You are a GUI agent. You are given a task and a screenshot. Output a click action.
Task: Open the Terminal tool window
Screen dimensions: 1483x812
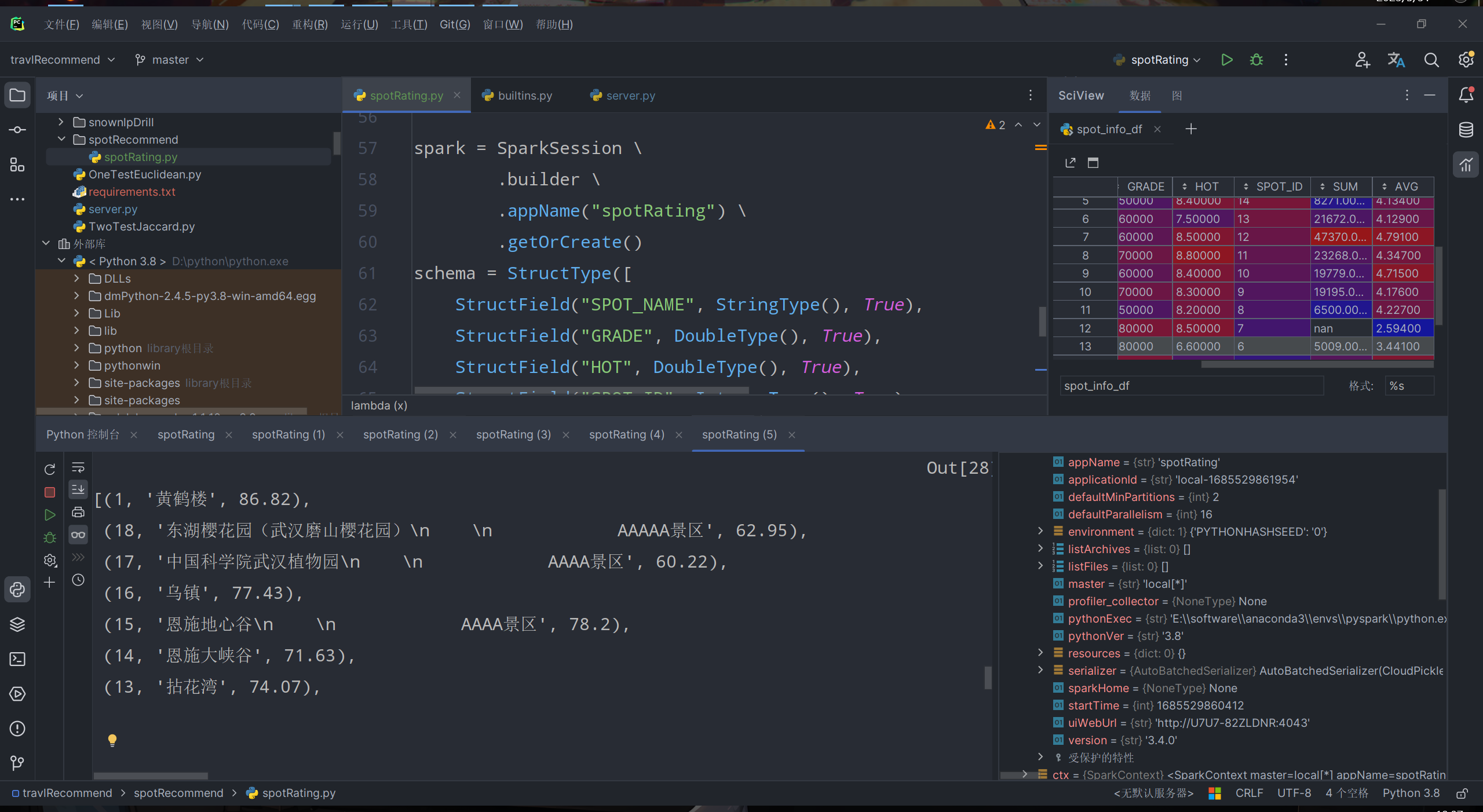click(17, 659)
